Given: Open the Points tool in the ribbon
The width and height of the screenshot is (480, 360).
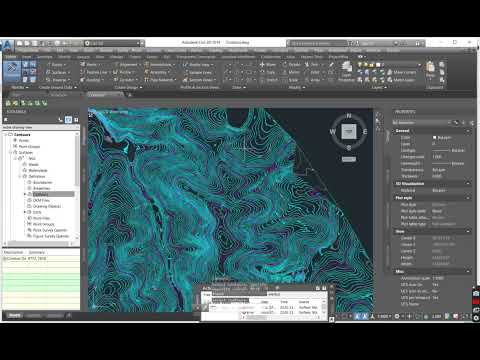Looking at the screenshot, I should (x=56, y=64).
